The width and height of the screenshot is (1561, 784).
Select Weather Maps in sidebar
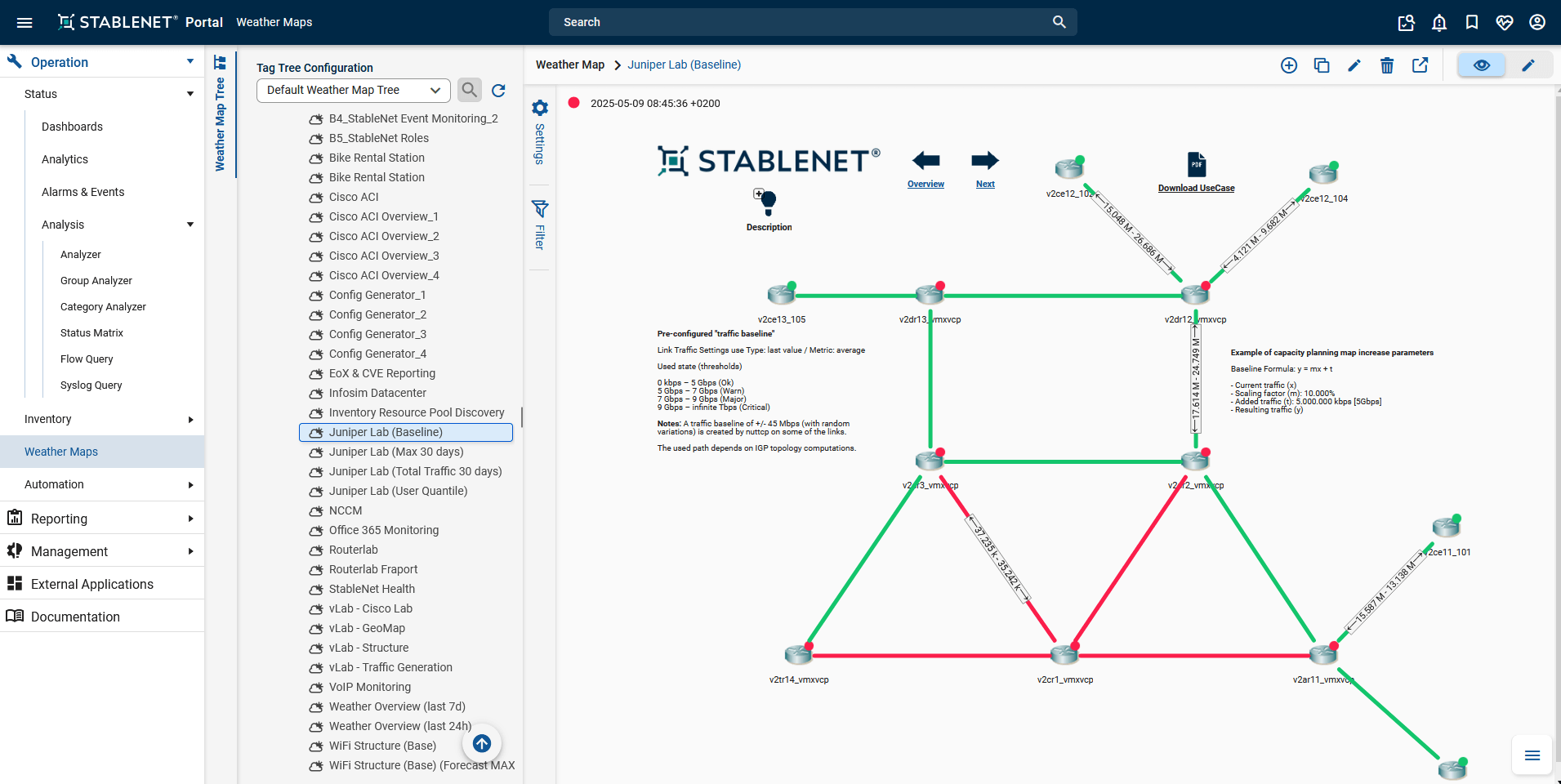click(102, 452)
